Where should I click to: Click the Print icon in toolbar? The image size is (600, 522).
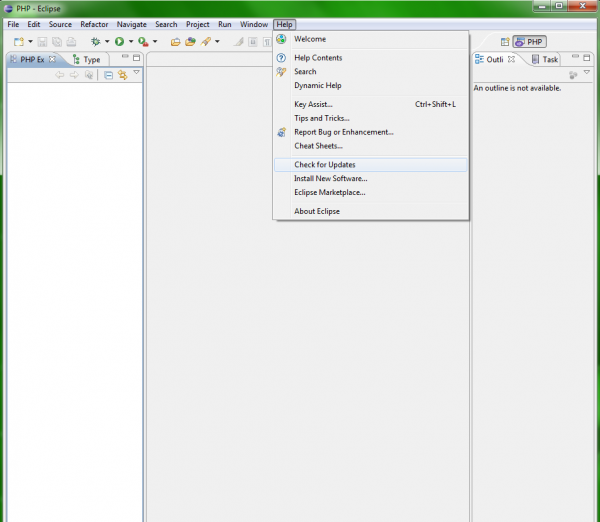point(71,41)
